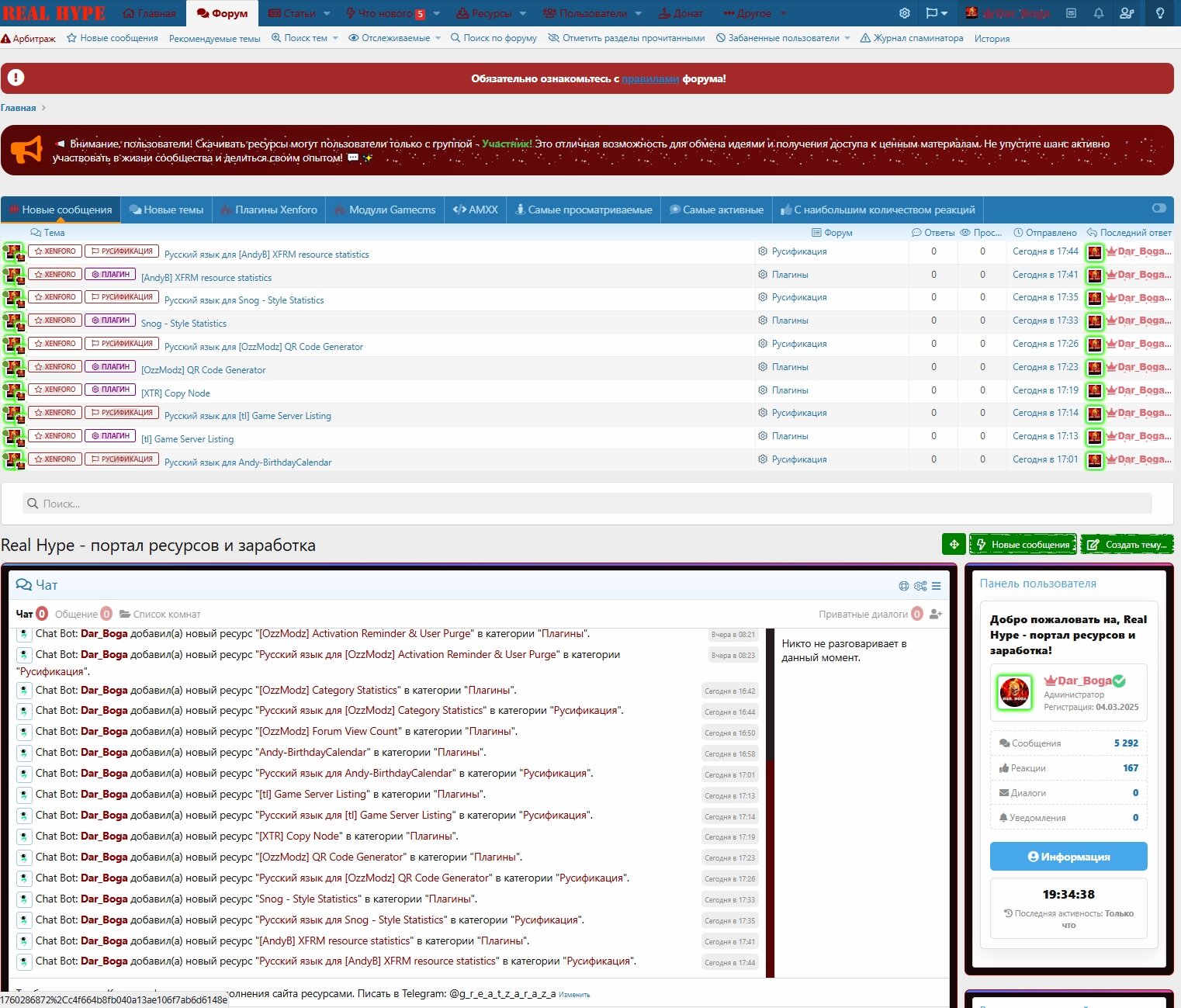Viewport: 1181px width, 1008px height.
Task: Click the gear settings icon in the top navigation
Action: coord(905,13)
